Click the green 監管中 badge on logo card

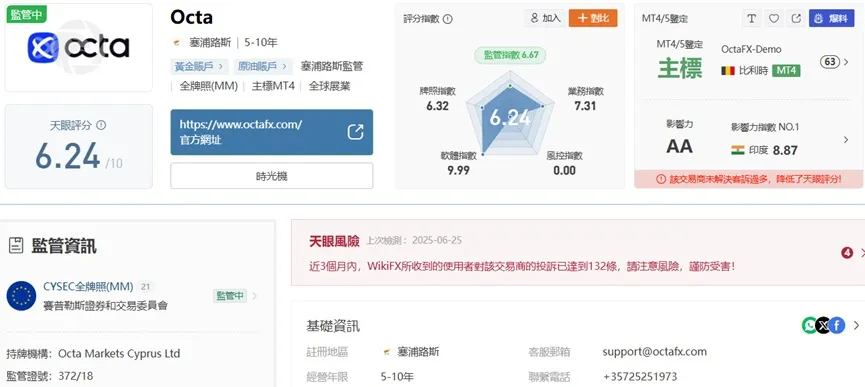coord(26,15)
